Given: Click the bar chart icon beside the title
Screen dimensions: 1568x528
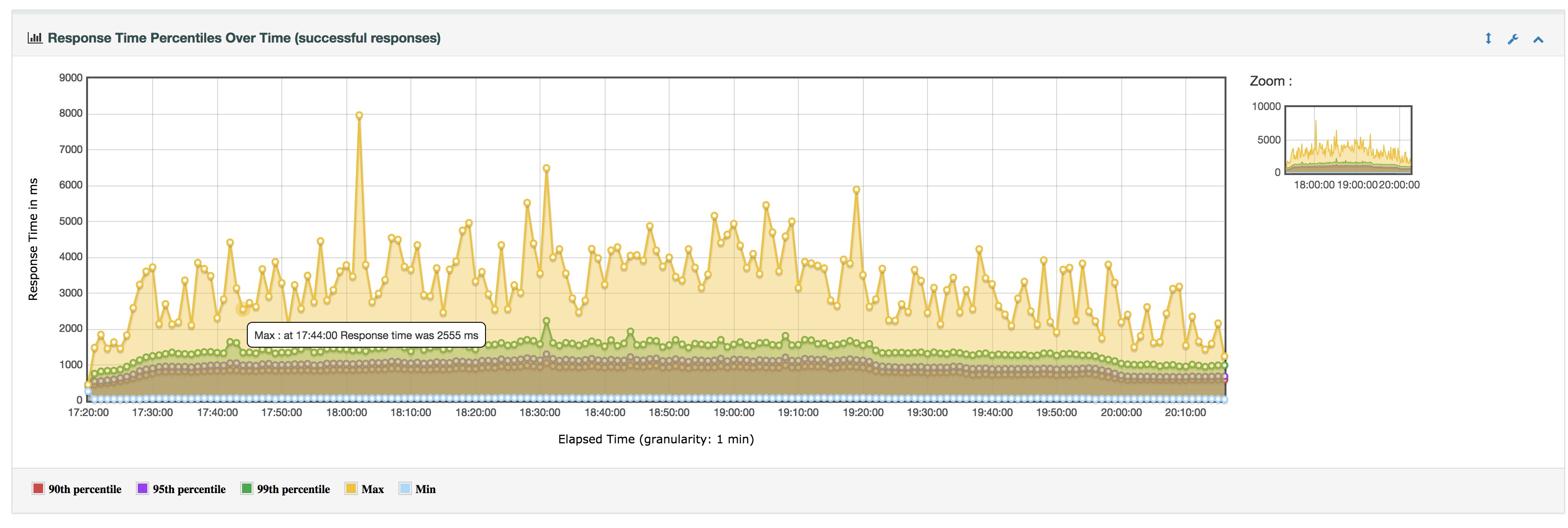Looking at the screenshot, I should point(35,38).
